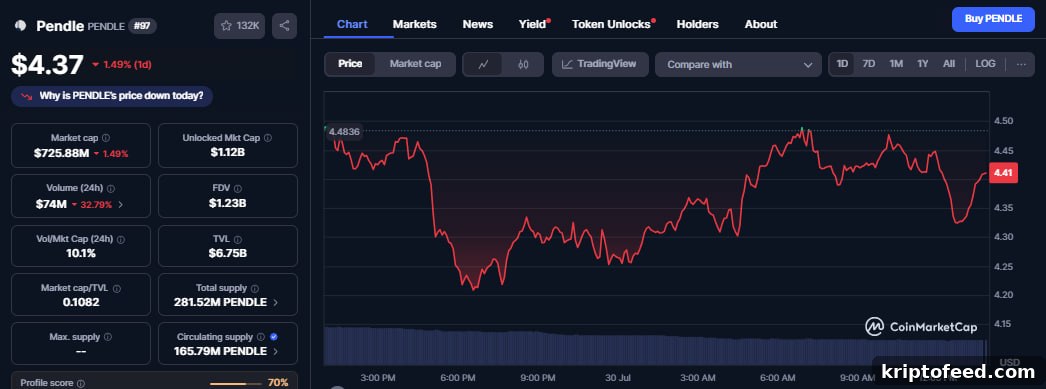This screenshot has width=1046, height=389.
Task: Open the Chart tab
Action: click(x=352, y=24)
